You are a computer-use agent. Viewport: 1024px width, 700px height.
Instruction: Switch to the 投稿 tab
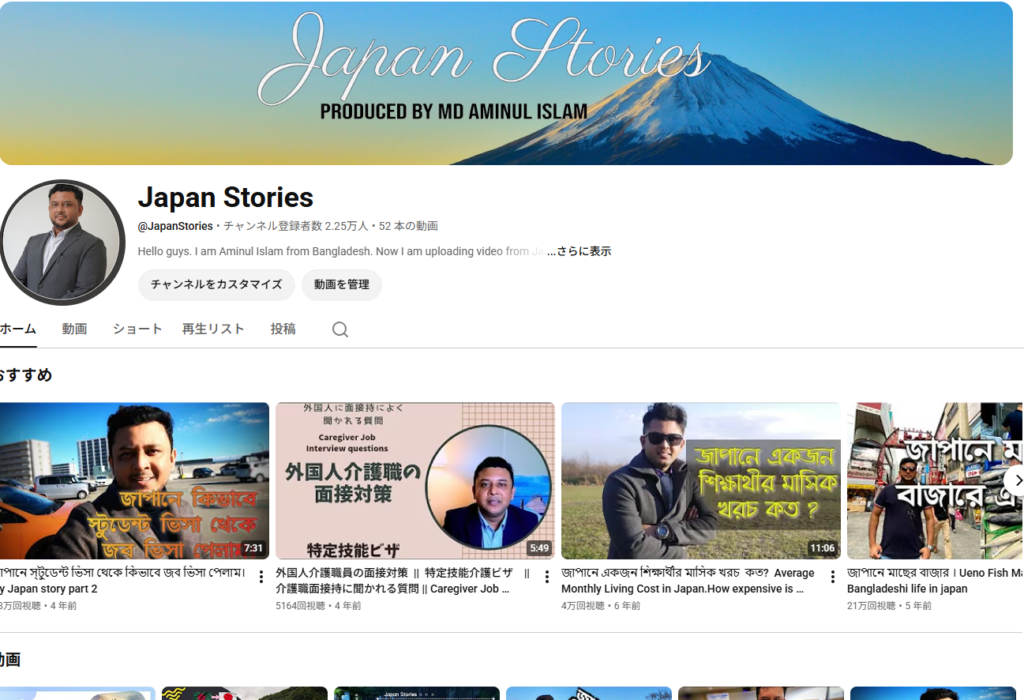[x=283, y=329]
